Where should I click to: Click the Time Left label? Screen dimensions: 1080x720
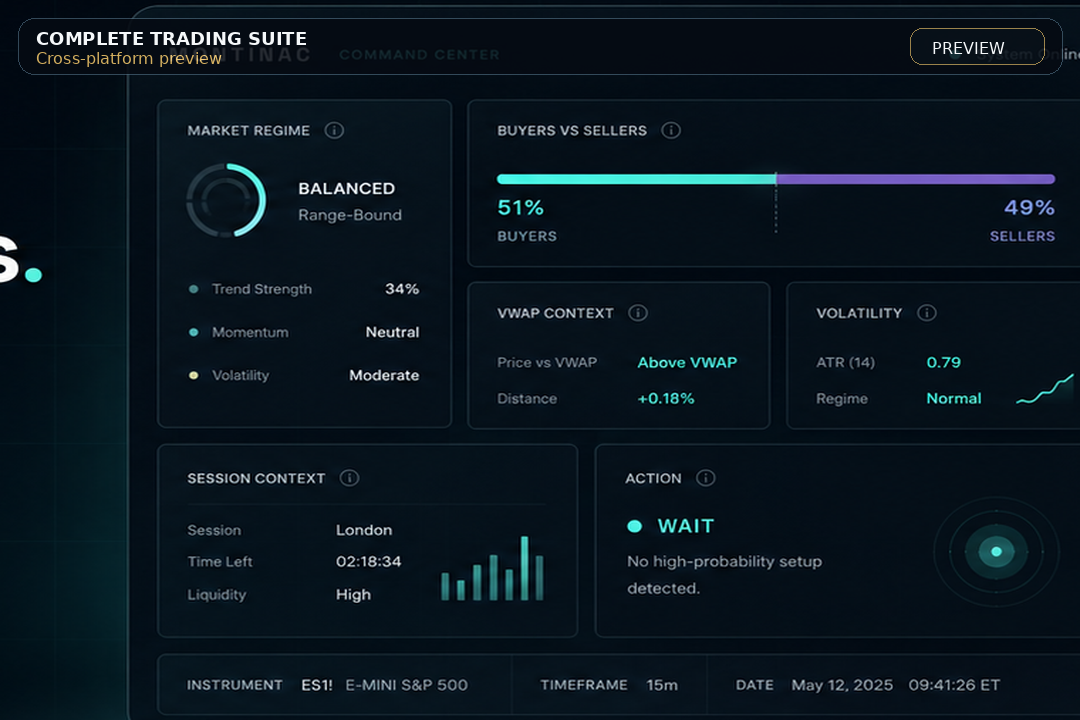pos(220,562)
